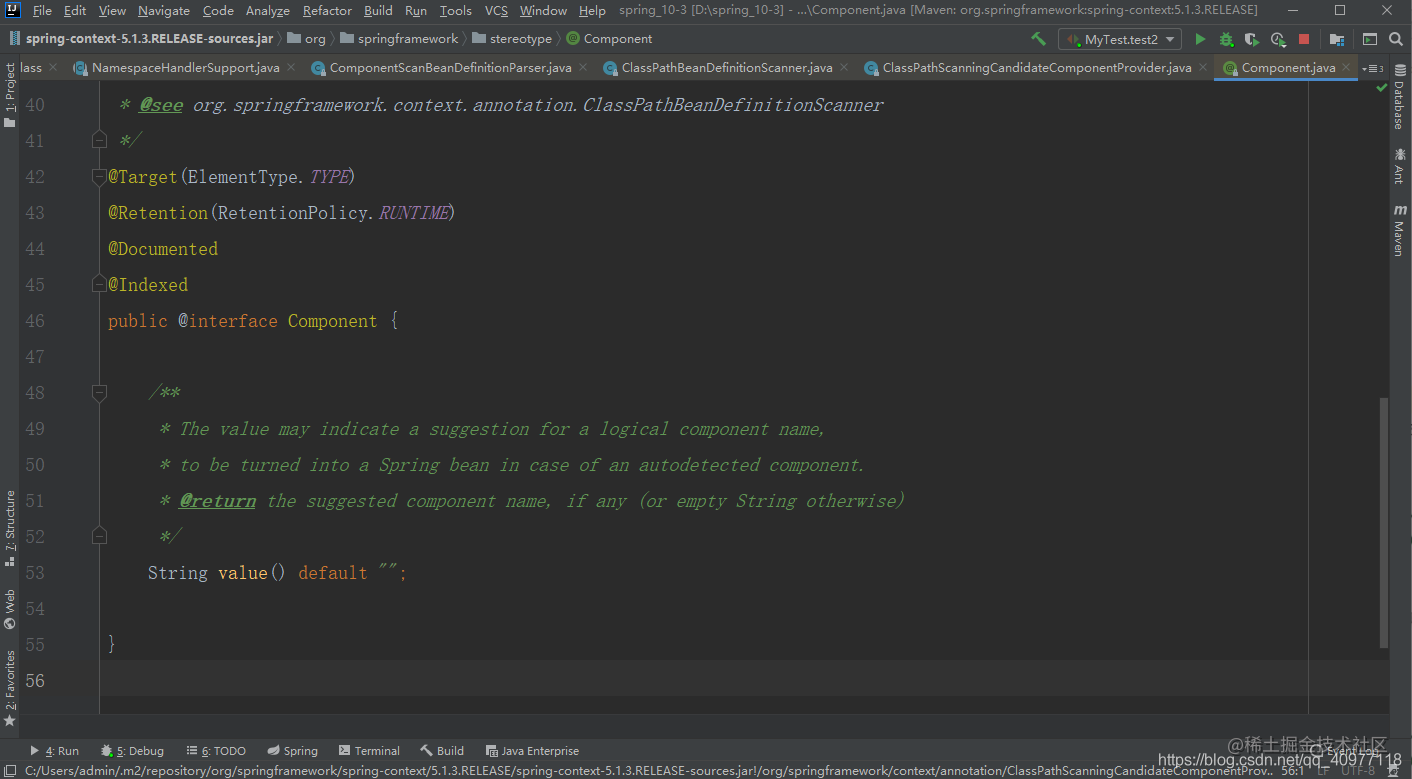Image resolution: width=1412 pixels, height=779 pixels.
Task: Collapse the javadoc fold at line 41
Action: coord(99,141)
